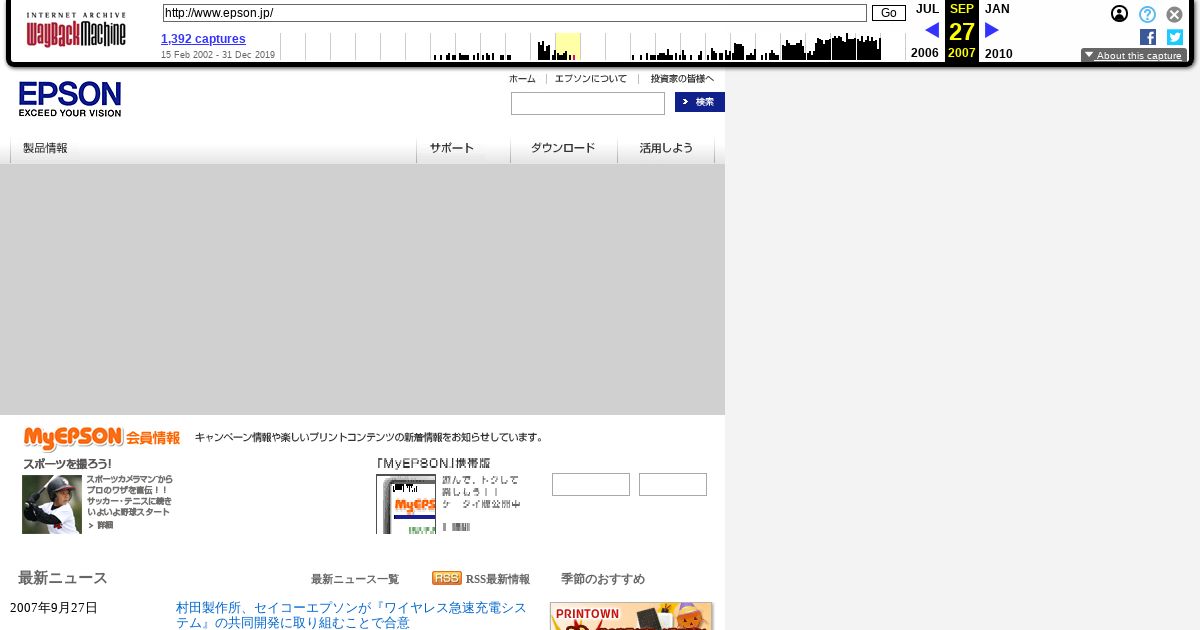Open the サポート menu tab
This screenshot has height=630, width=1200.
coord(452,148)
